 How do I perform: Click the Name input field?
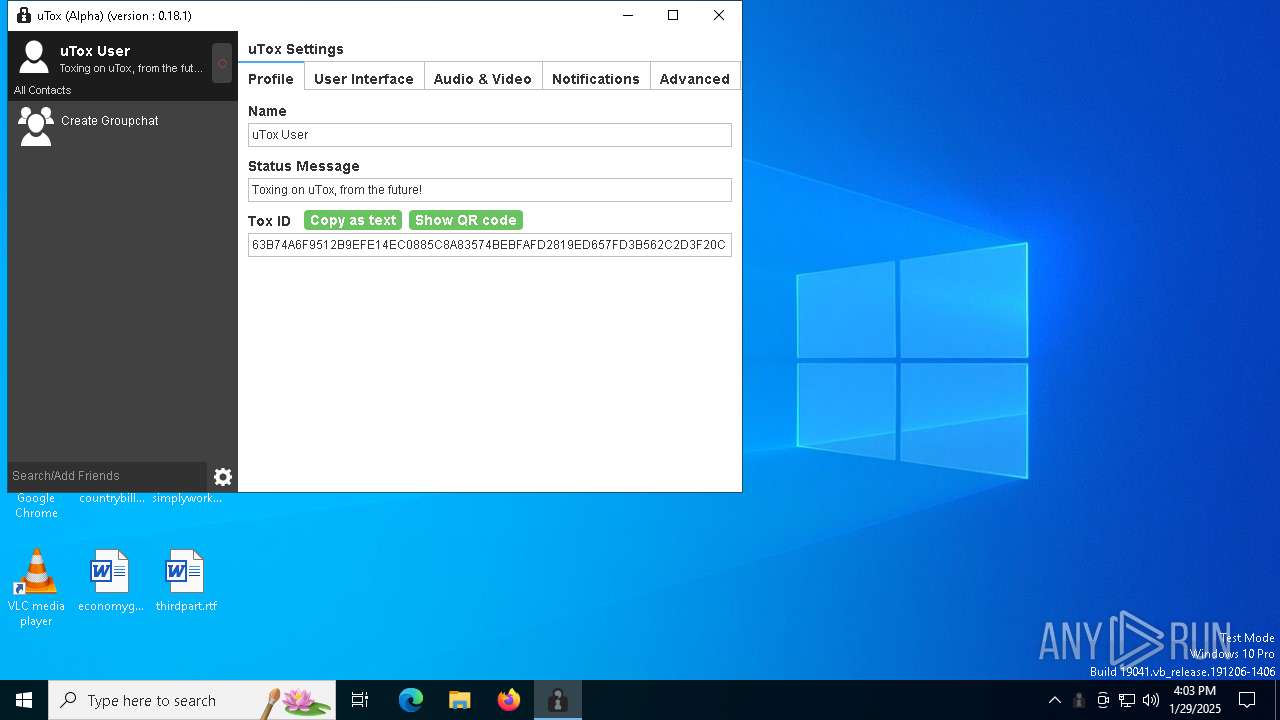(490, 135)
